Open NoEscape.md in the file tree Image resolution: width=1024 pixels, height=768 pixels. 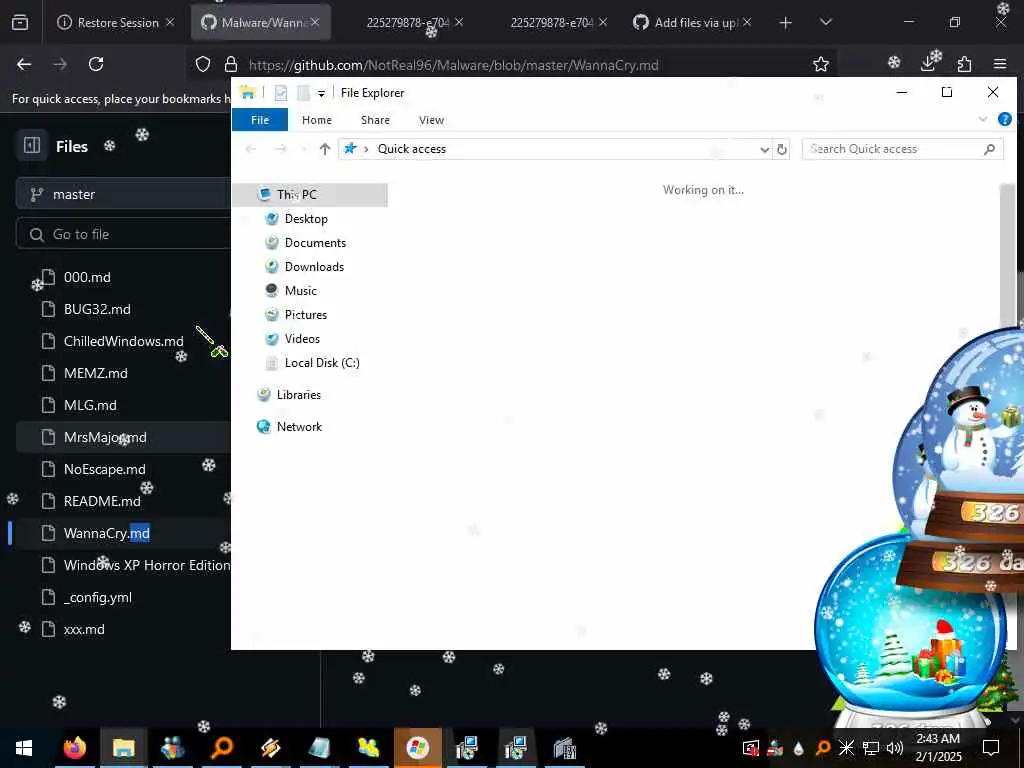(x=104, y=469)
